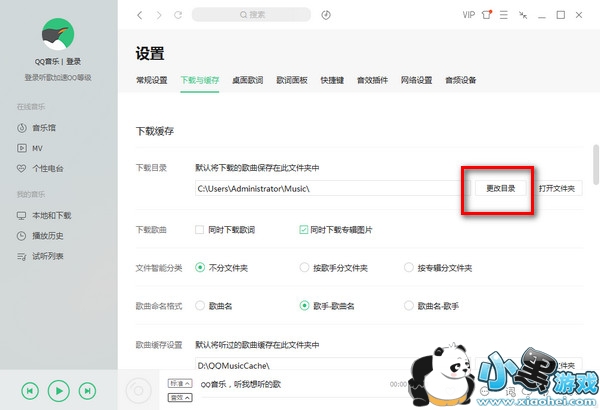Image resolution: width=600 pixels, height=410 pixels.
Task: Play the previous track
Action: [30, 391]
